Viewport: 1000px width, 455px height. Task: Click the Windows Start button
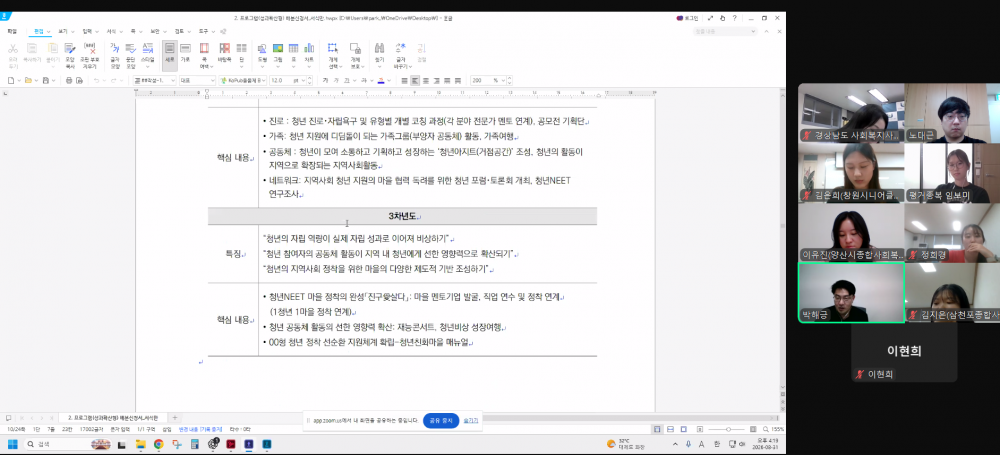tap(12, 444)
